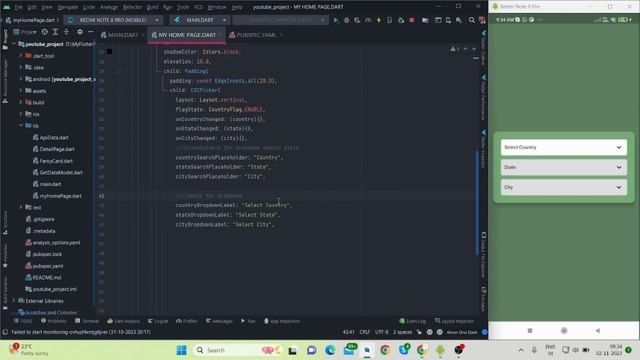
Task: Open the Project view mode dropdown
Action: pyautogui.click(x=25, y=31)
